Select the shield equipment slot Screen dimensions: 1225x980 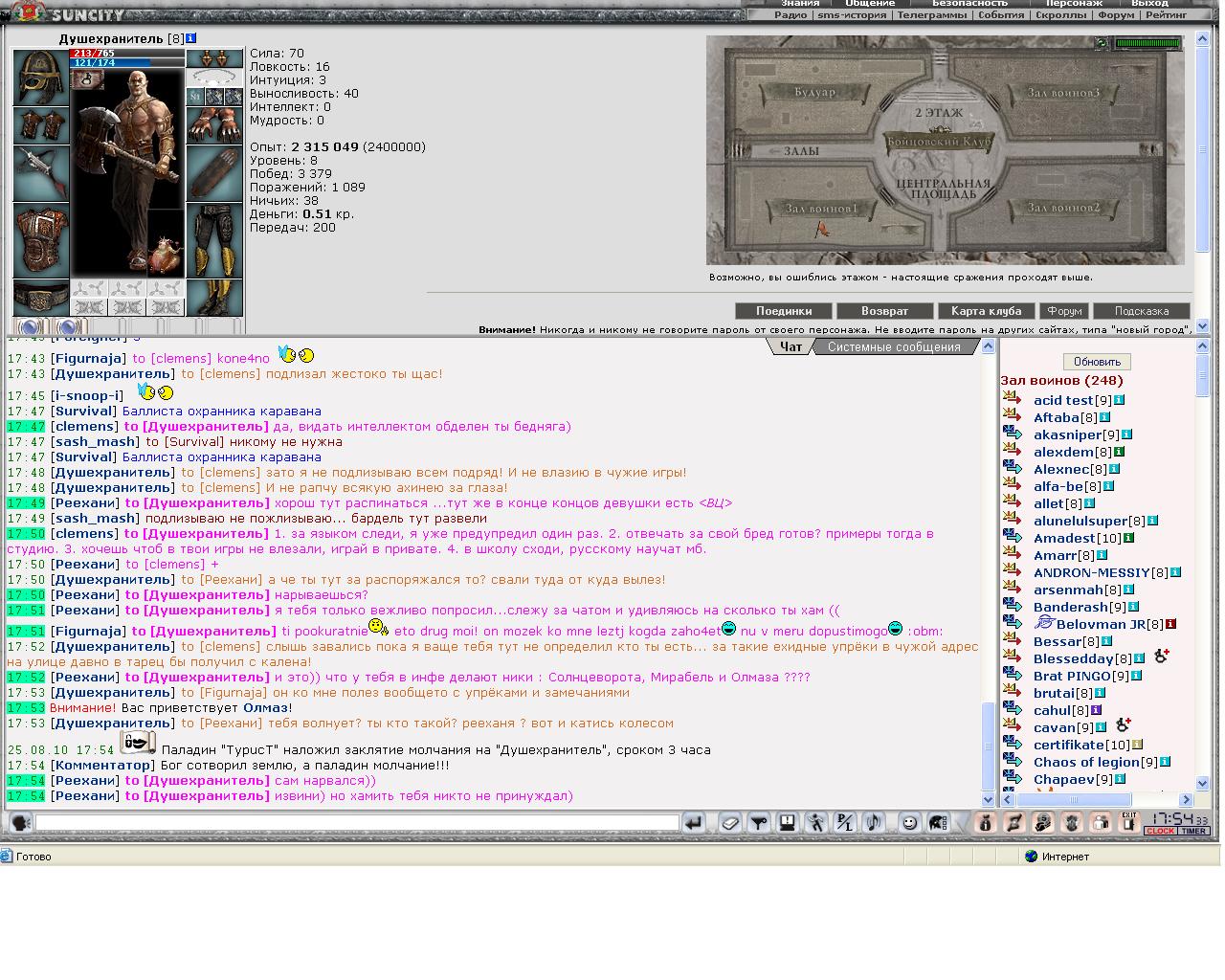[x=214, y=172]
